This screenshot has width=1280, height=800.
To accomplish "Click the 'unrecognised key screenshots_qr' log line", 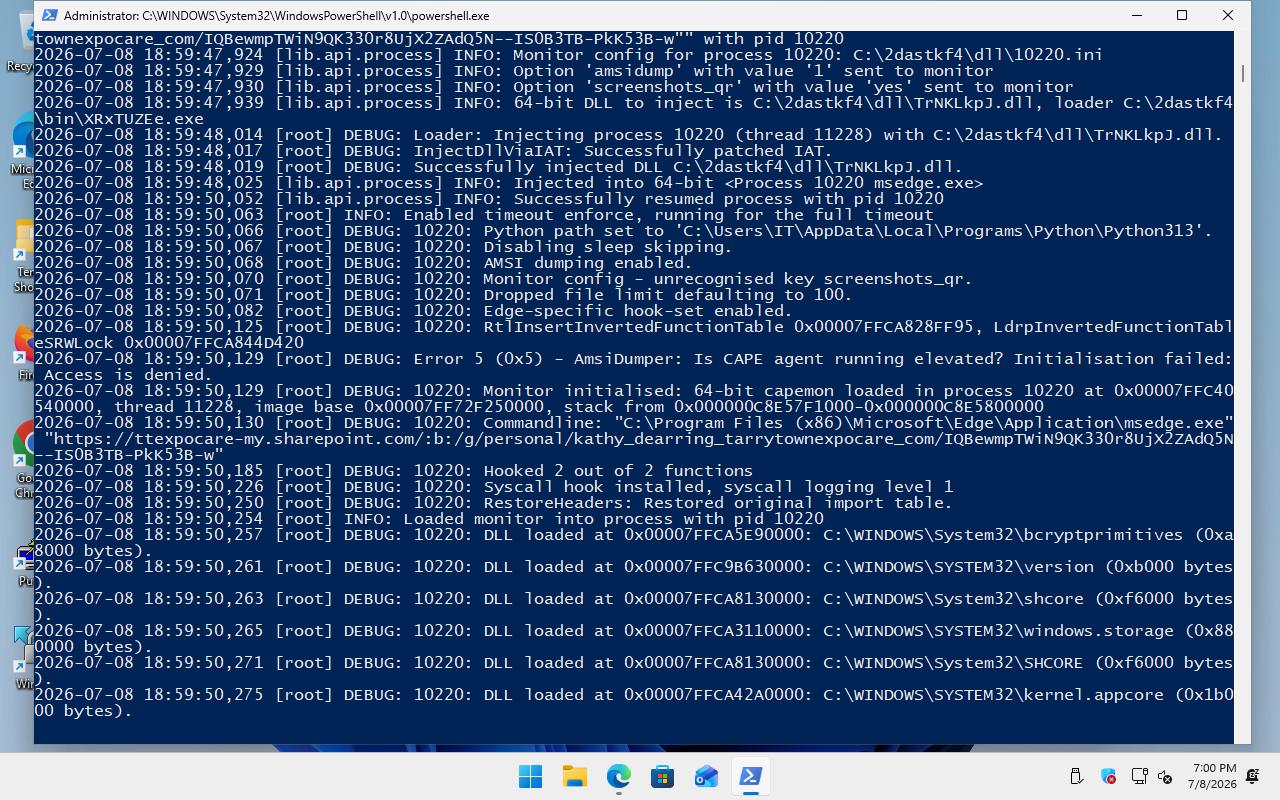I will [x=503, y=279].
